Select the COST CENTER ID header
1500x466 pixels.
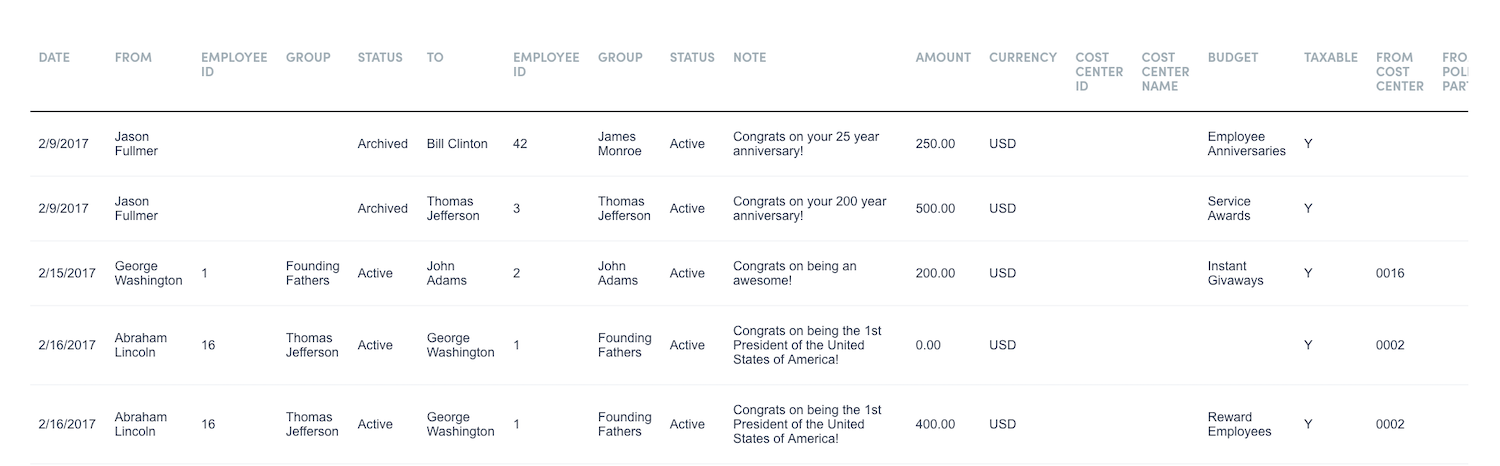point(1099,72)
